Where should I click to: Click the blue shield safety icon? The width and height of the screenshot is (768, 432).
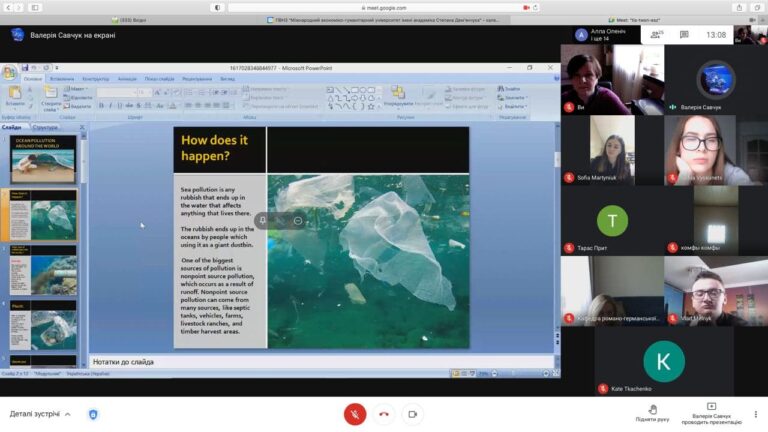pyautogui.click(x=93, y=414)
